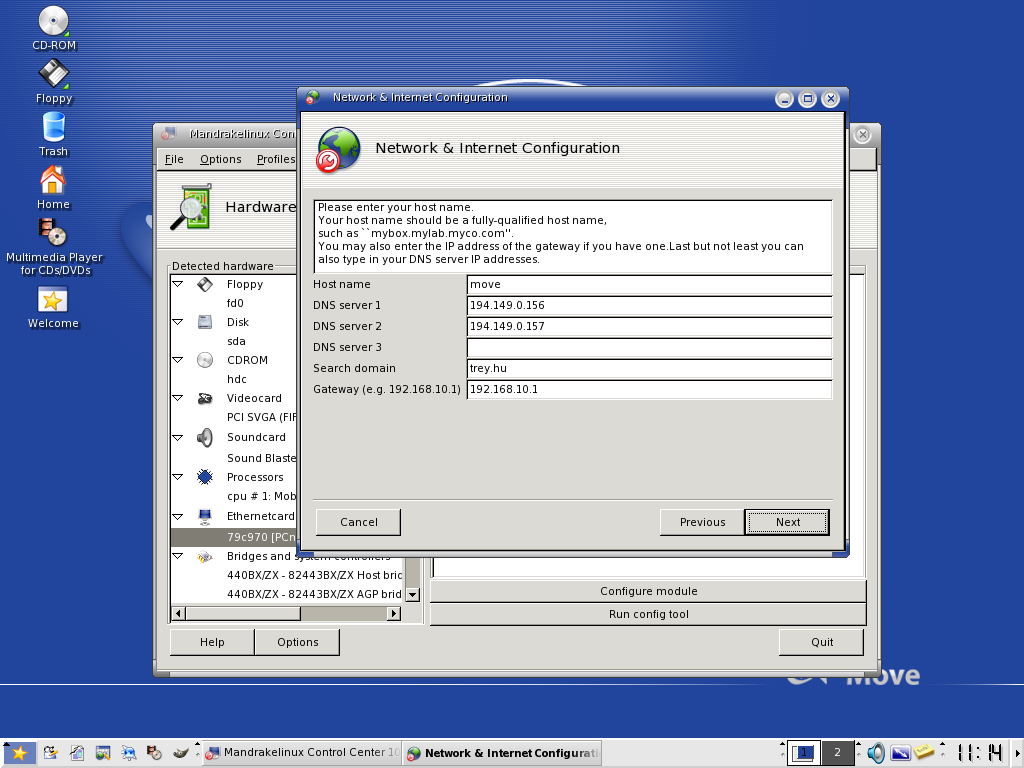Click the Gateway input field

point(649,389)
